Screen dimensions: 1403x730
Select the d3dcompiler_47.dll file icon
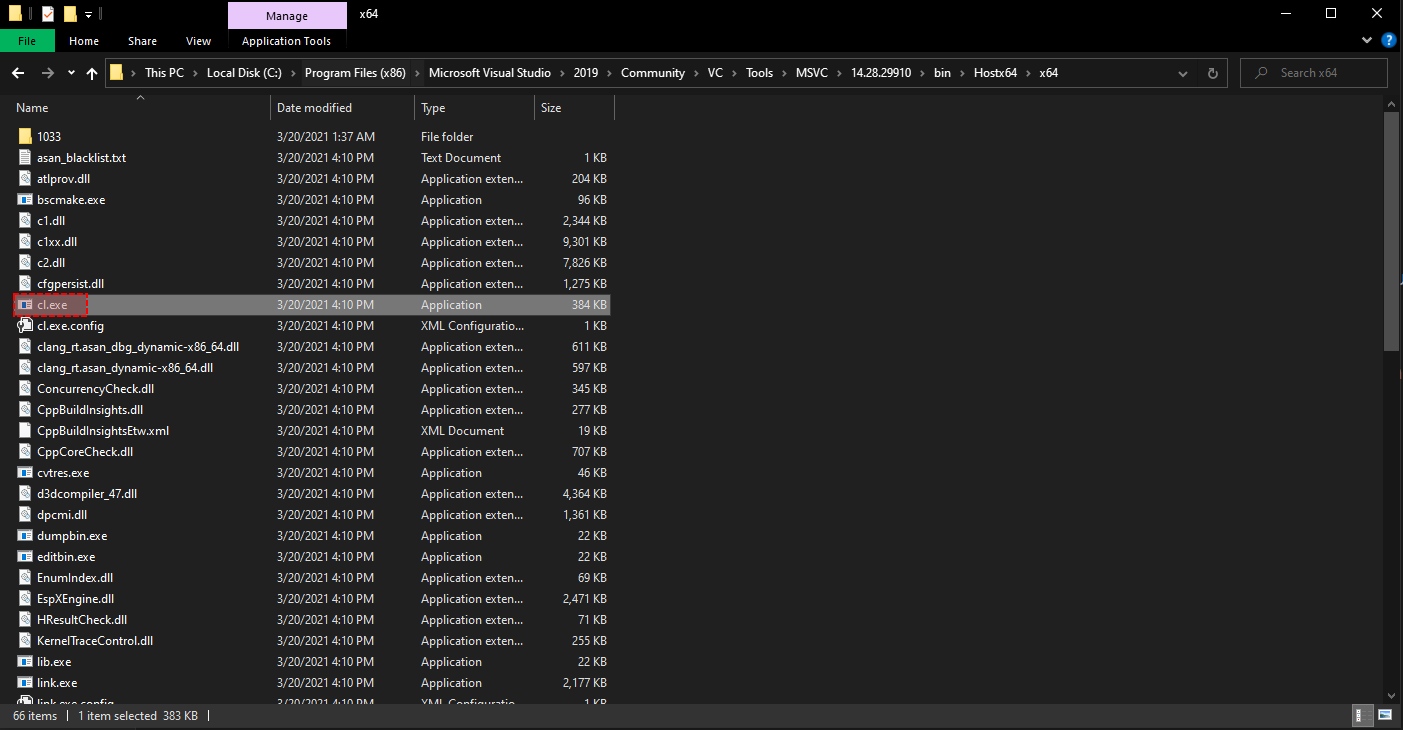(x=26, y=494)
